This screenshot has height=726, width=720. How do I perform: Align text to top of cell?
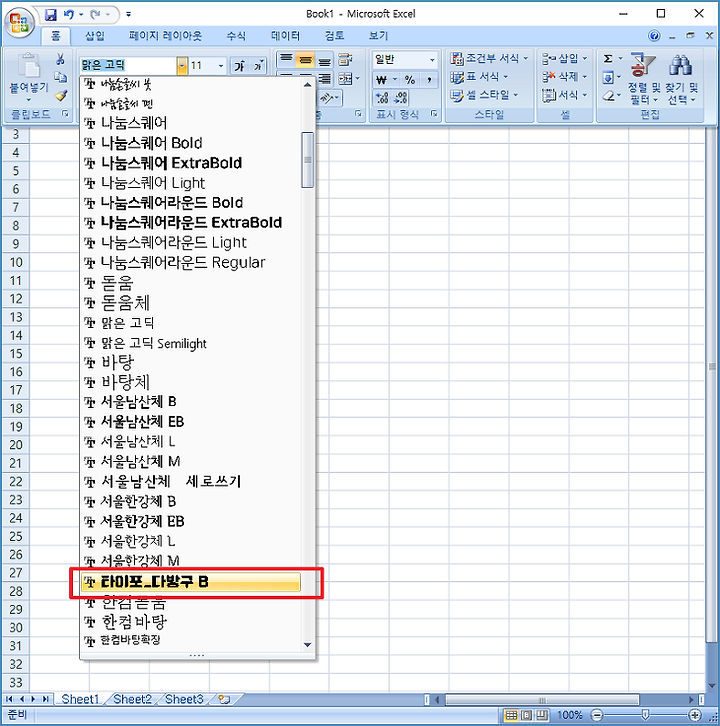click(287, 59)
